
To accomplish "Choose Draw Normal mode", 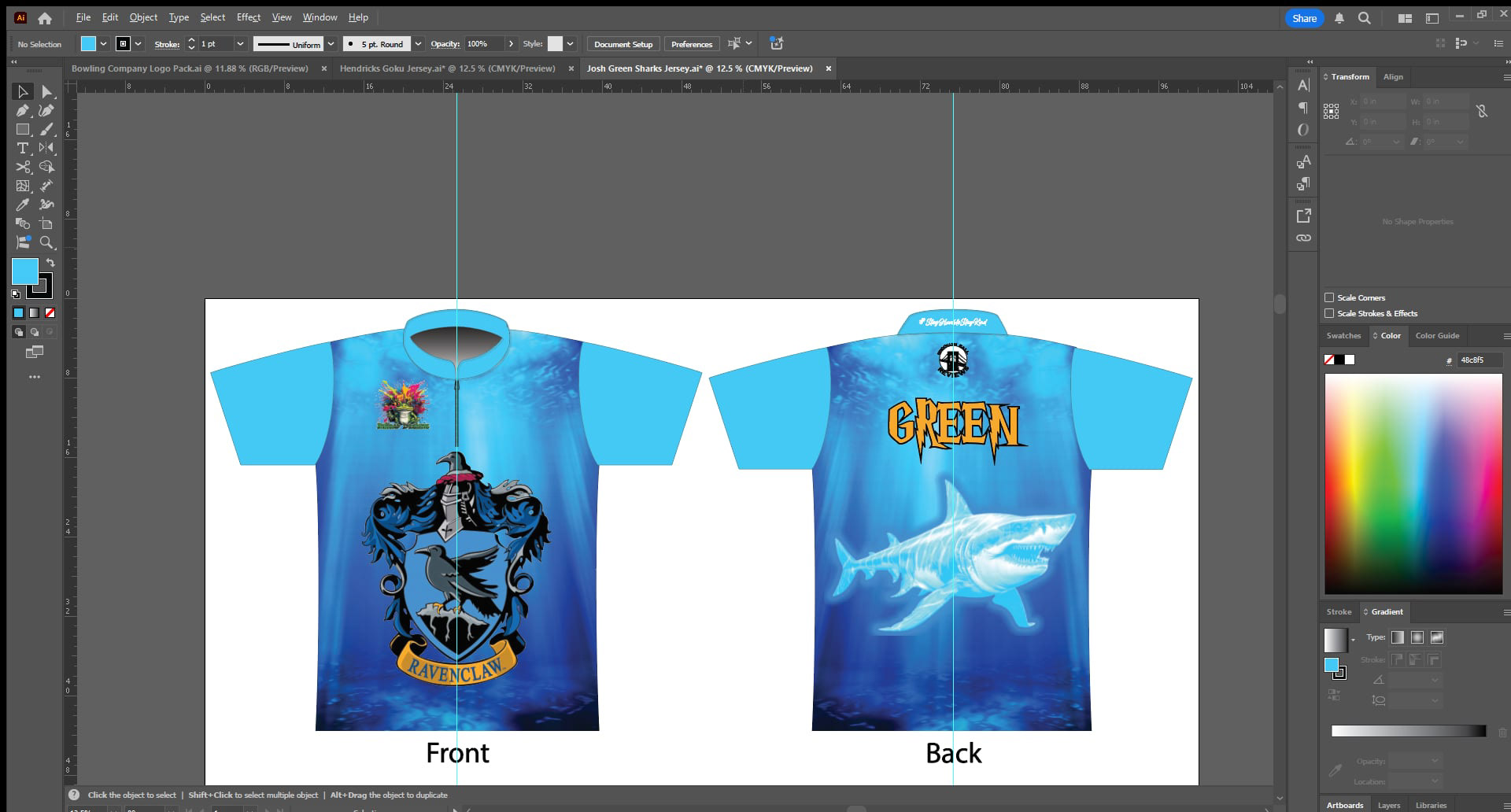I will [x=18, y=332].
